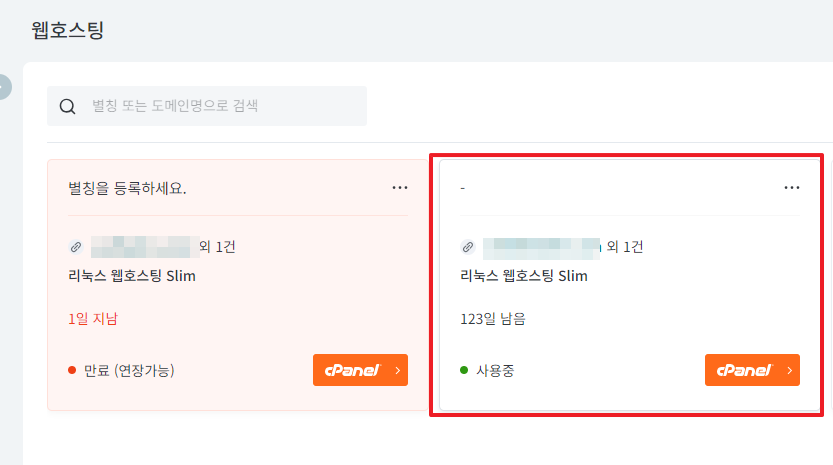Click the link icon on the expired card
Viewport: 833px width, 465px height.
[76, 247]
